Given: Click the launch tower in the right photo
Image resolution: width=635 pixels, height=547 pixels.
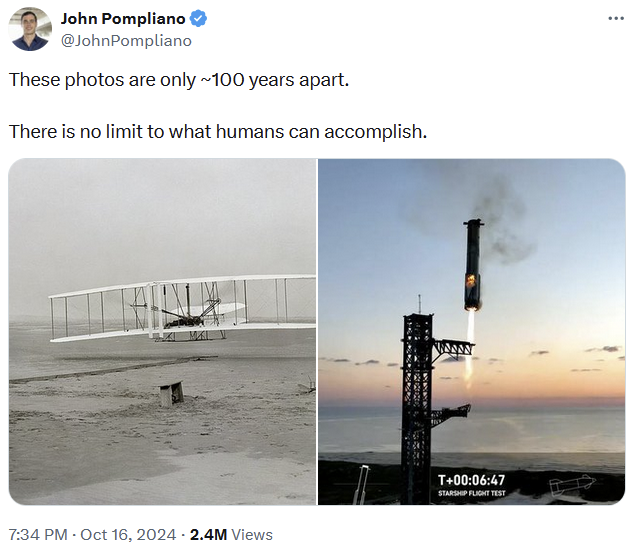Looking at the screenshot, I should 416,400.
